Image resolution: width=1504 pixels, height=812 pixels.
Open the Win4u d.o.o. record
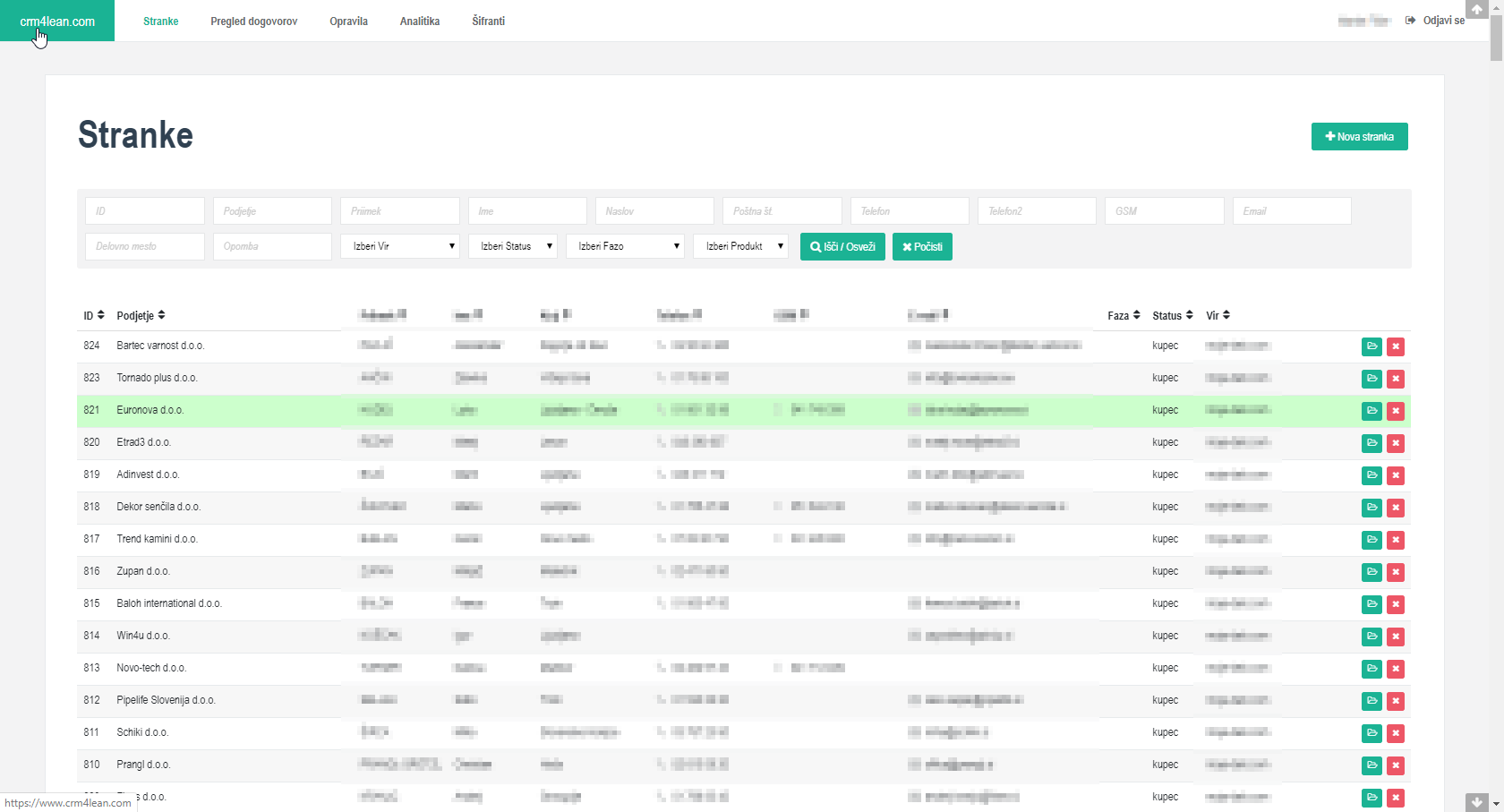pos(1372,637)
